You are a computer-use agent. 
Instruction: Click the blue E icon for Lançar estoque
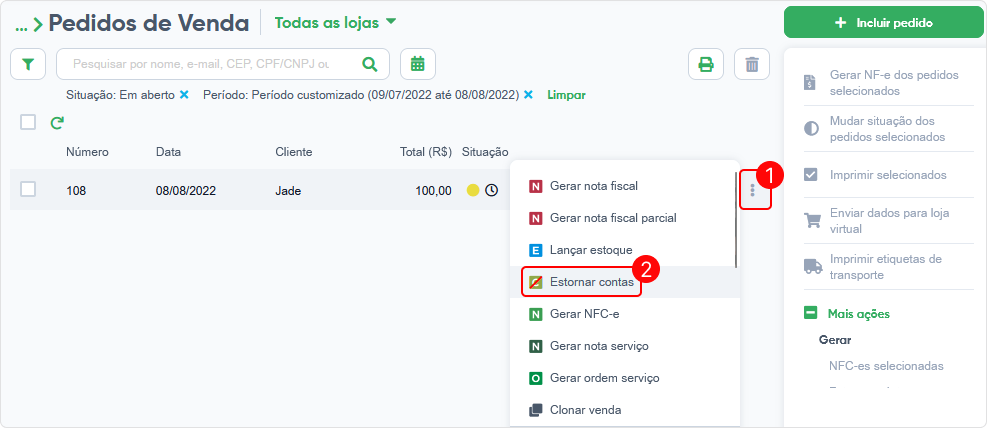point(536,251)
